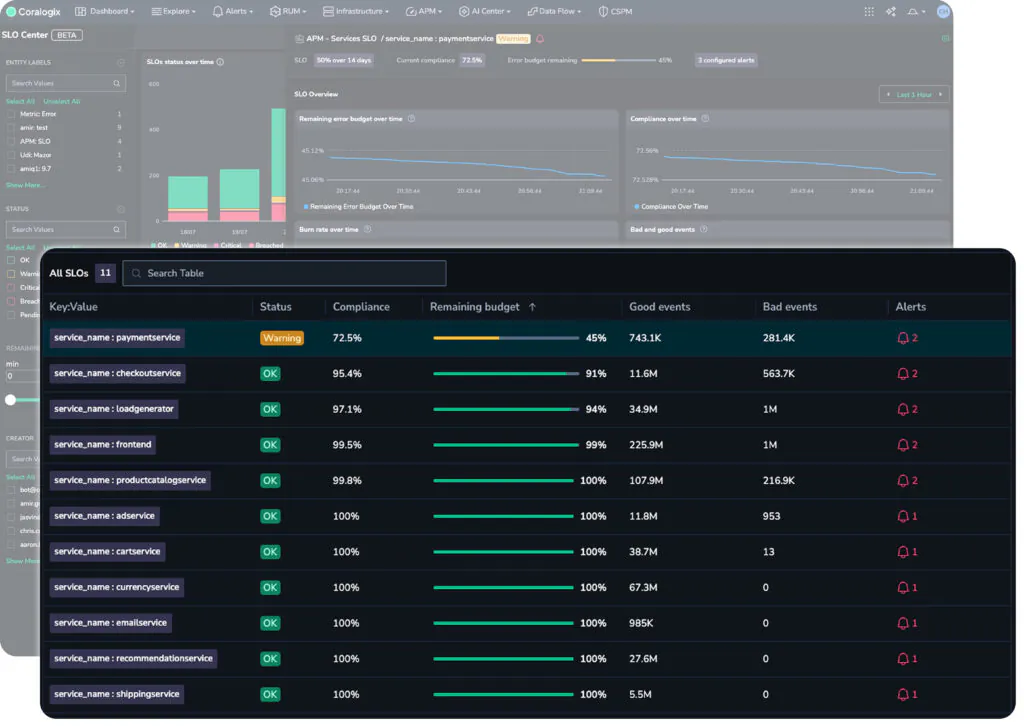
Task: Click alerts bell in adservice row
Action: (903, 517)
